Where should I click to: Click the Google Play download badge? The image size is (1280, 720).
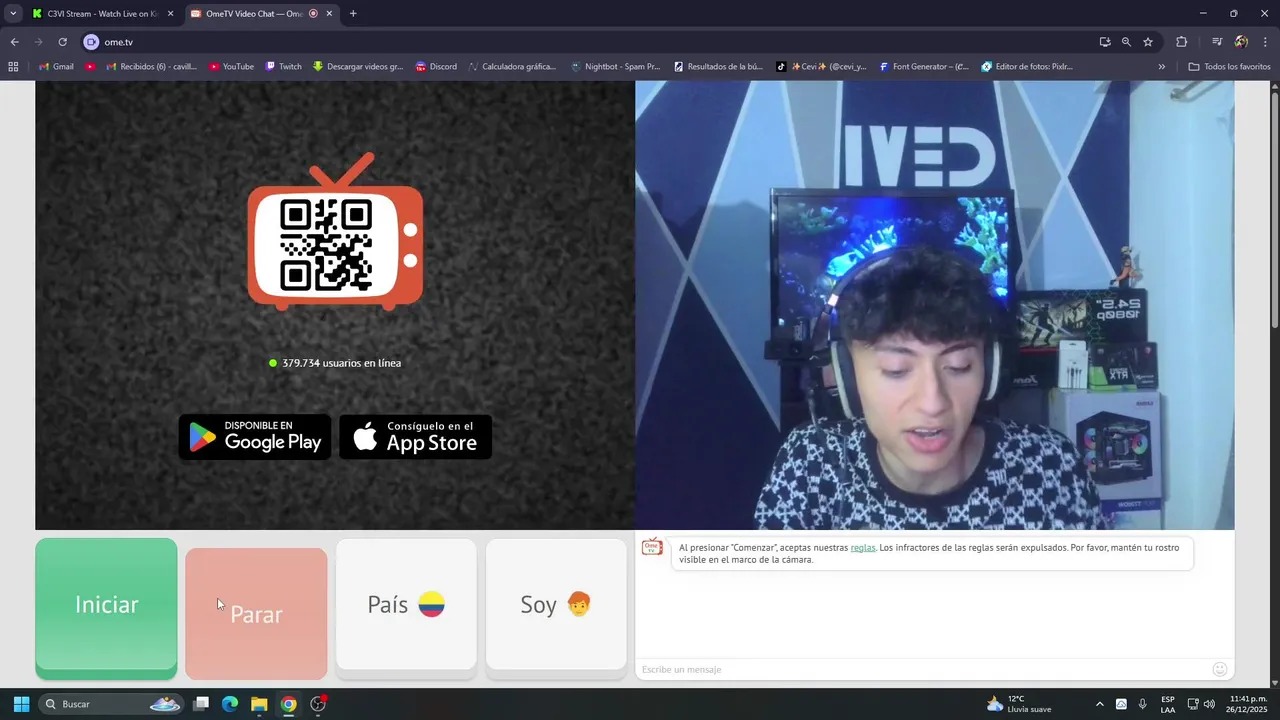[x=255, y=437]
